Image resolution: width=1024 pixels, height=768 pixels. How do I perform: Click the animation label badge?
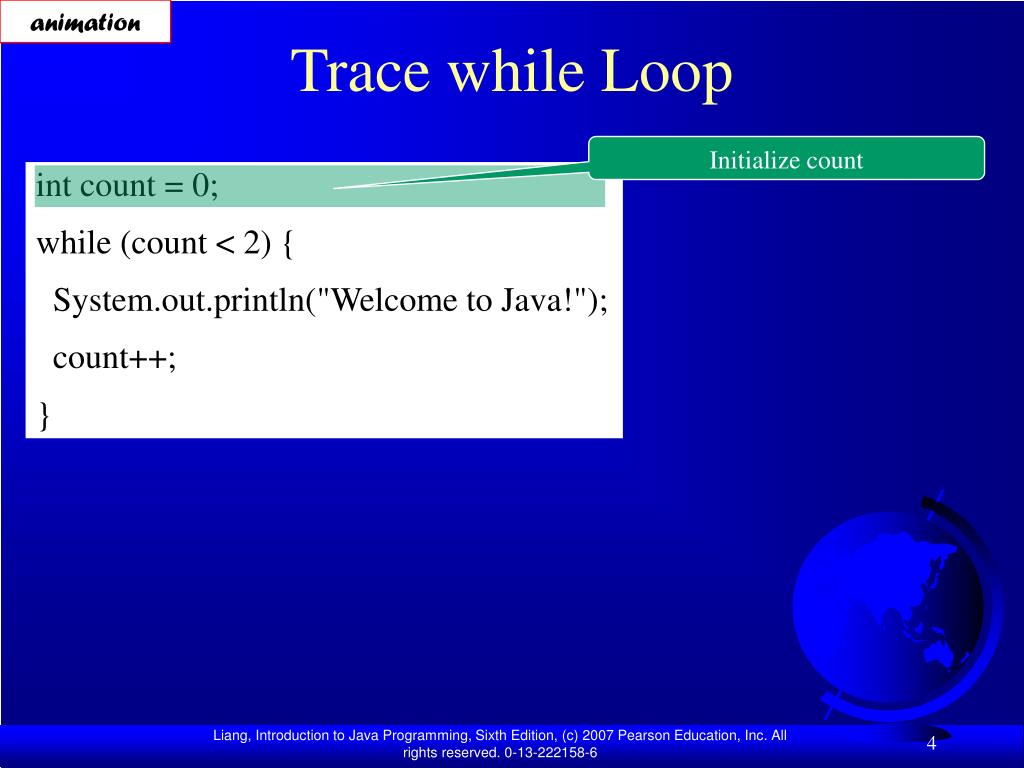[85, 23]
